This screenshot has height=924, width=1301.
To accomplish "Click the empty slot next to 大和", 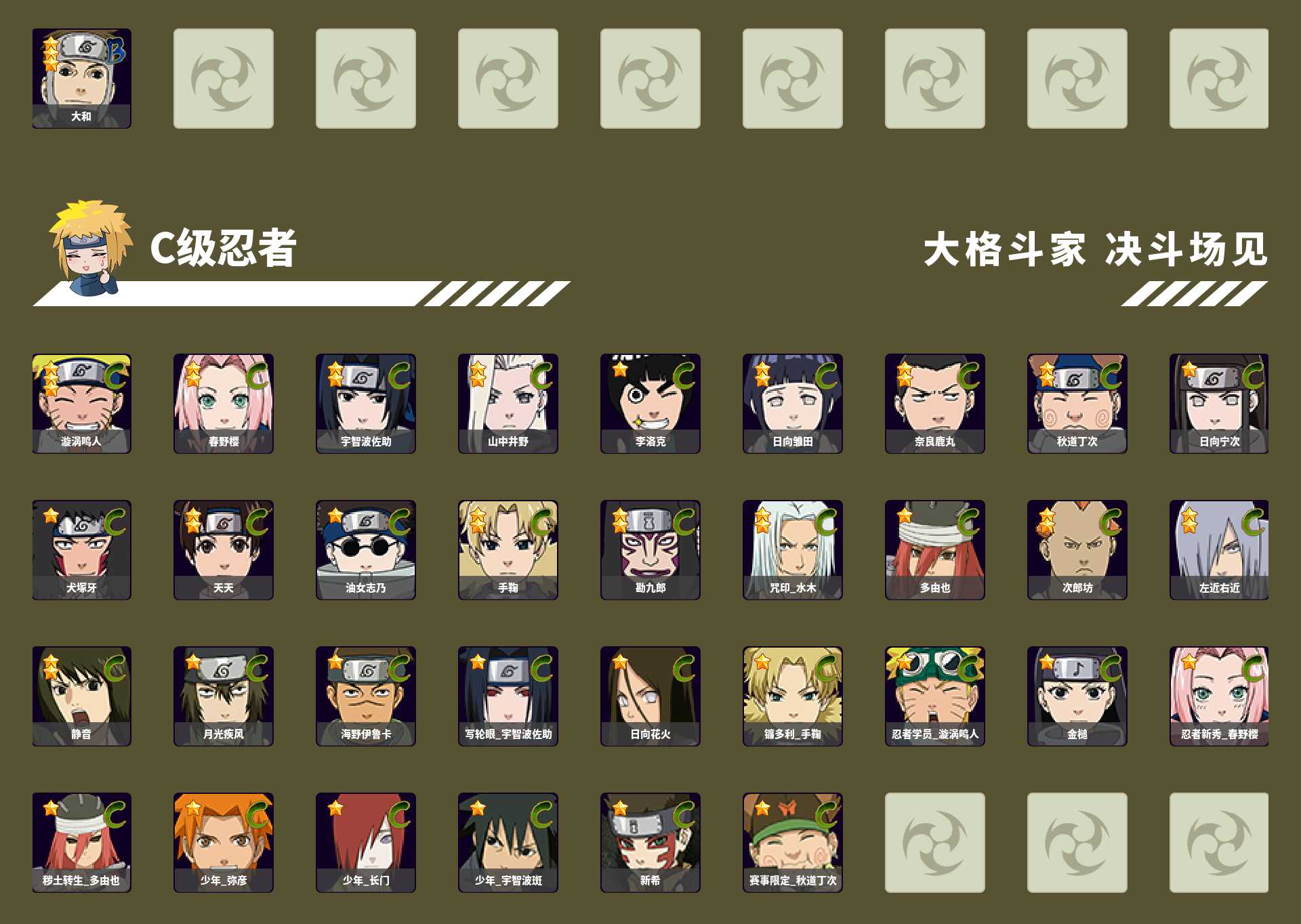I will [224, 79].
